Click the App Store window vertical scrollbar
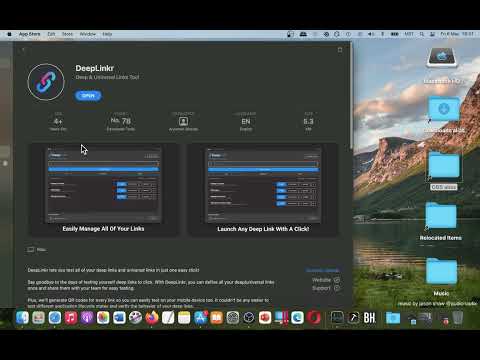The width and height of the screenshot is (480, 360). coord(351,97)
